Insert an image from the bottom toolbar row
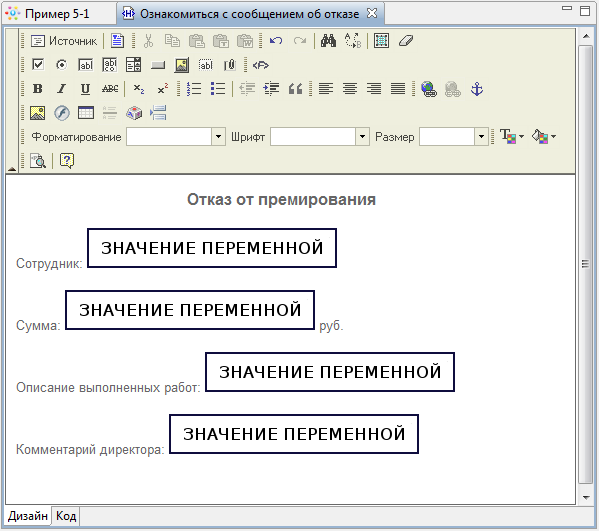The image size is (599, 531). point(37,113)
